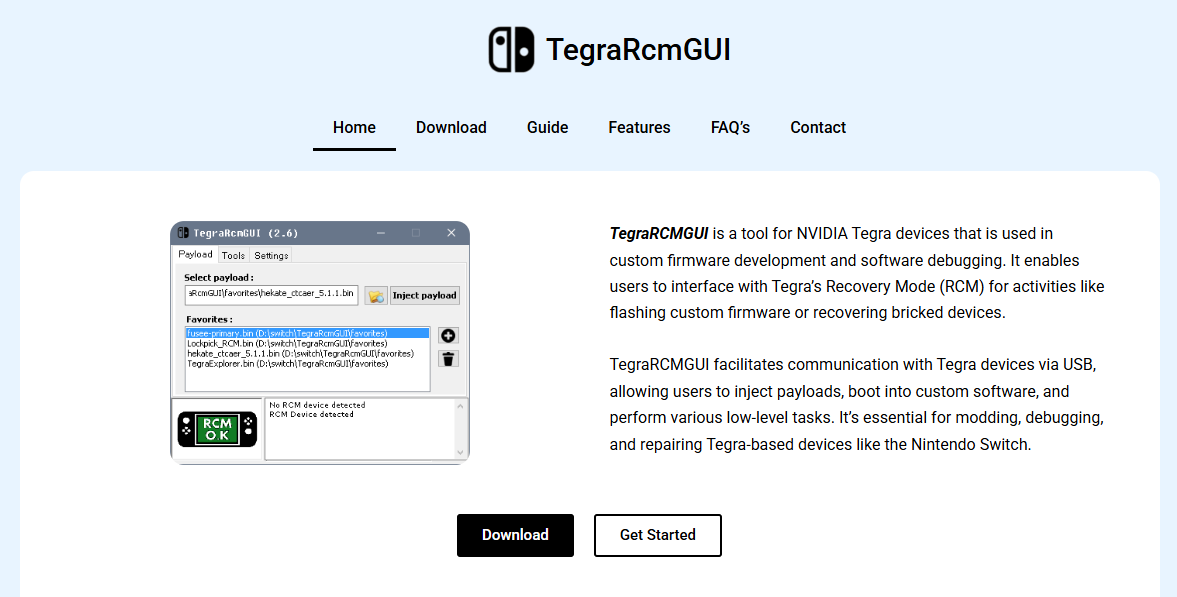The width and height of the screenshot is (1177, 597).
Task: Click the plus icon to add a favorite
Action: tap(448, 335)
